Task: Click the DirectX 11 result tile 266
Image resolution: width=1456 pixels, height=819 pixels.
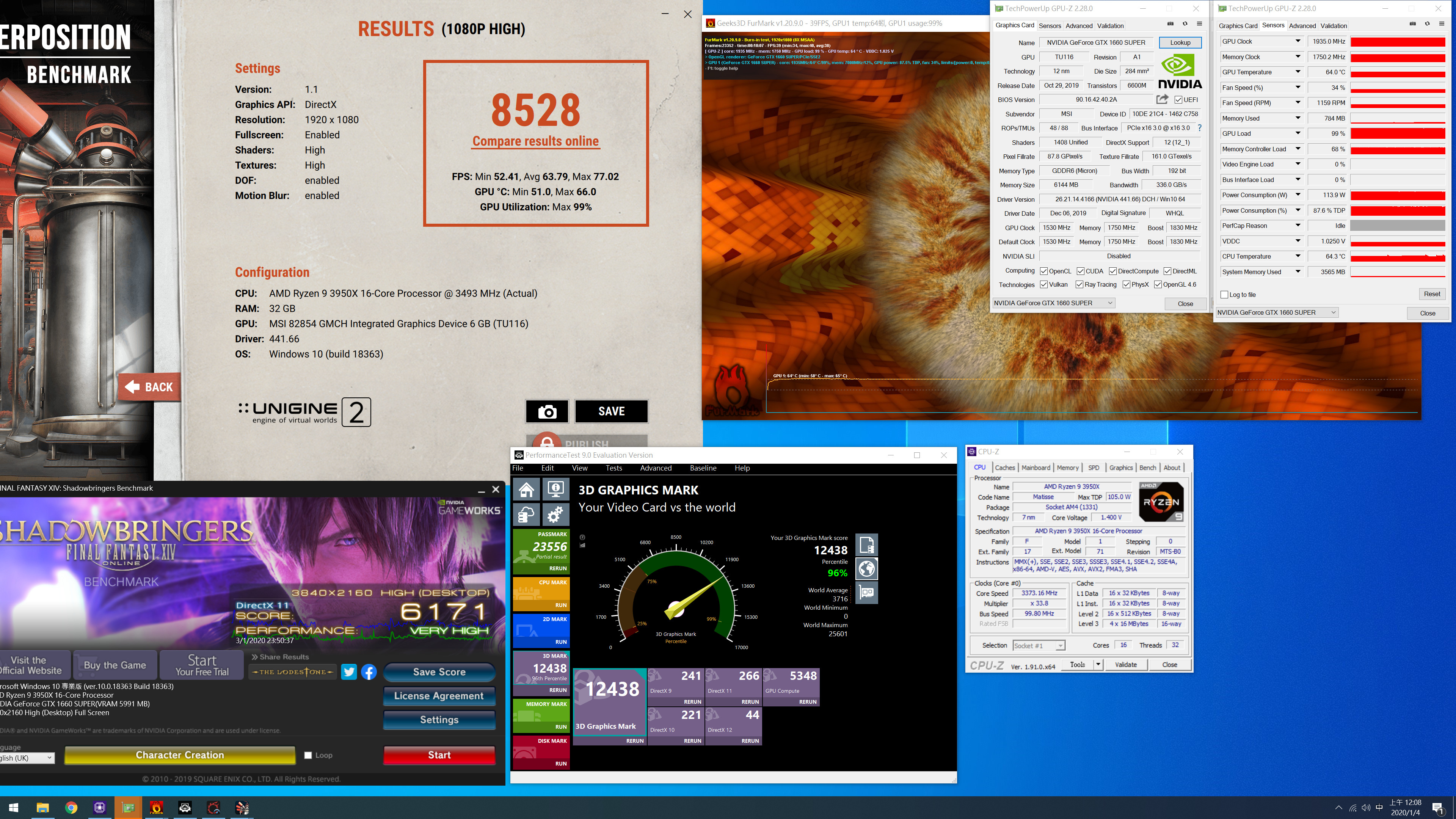Action: click(733, 687)
